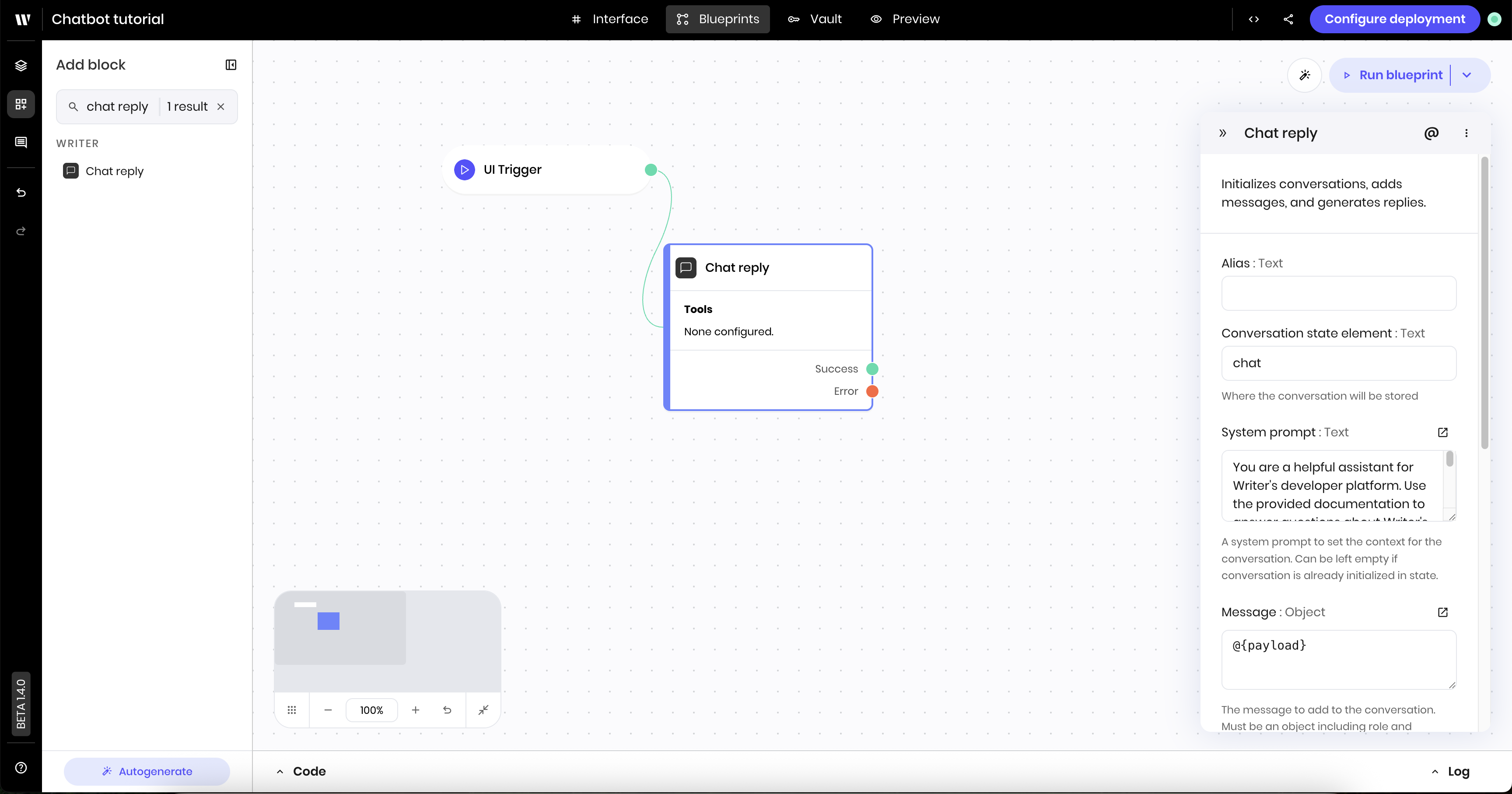Click the magic wand autogenerate icon near Run blueprint
This screenshot has height=794, width=1512.
1304,75
